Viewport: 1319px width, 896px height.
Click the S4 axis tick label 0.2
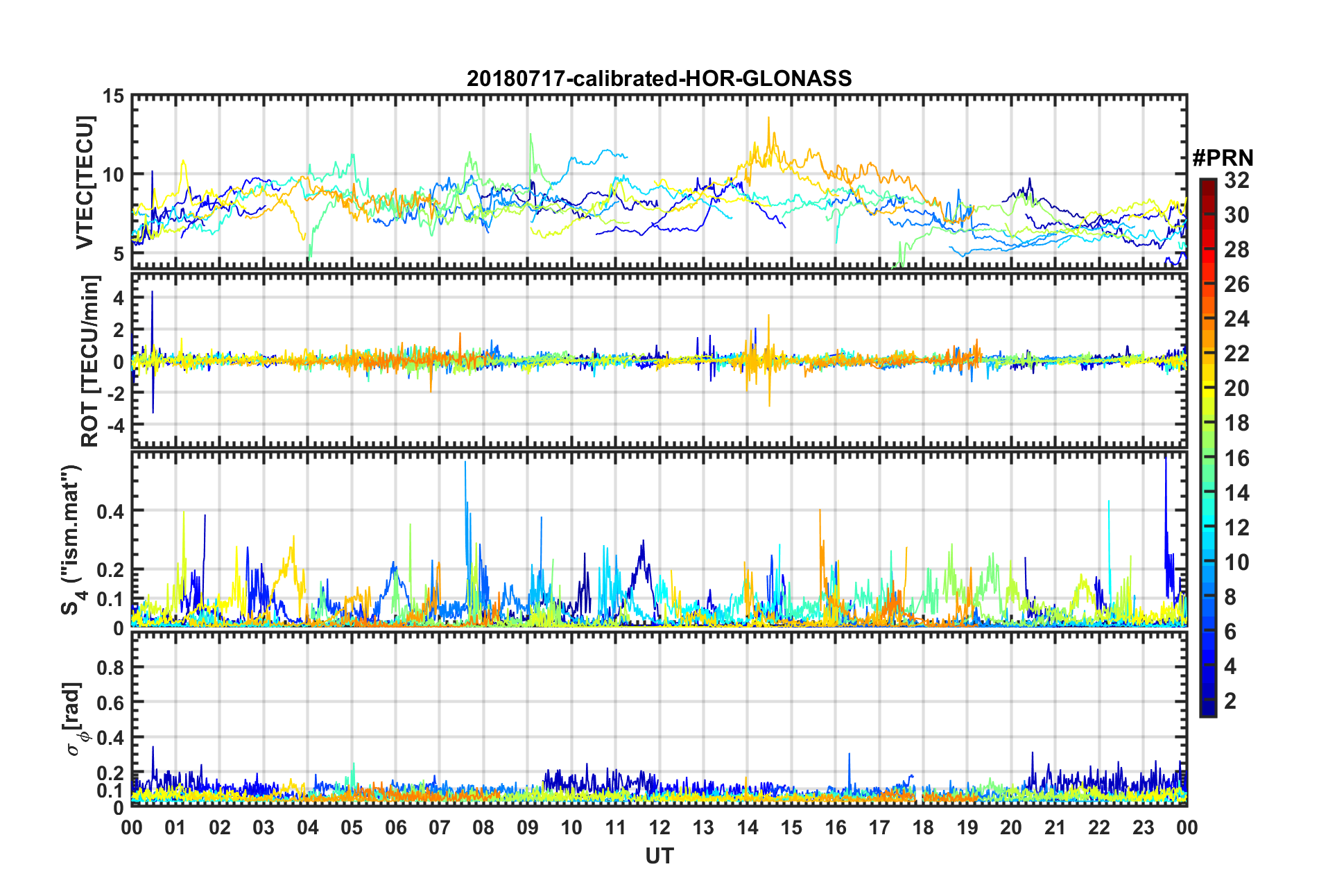coord(110,570)
